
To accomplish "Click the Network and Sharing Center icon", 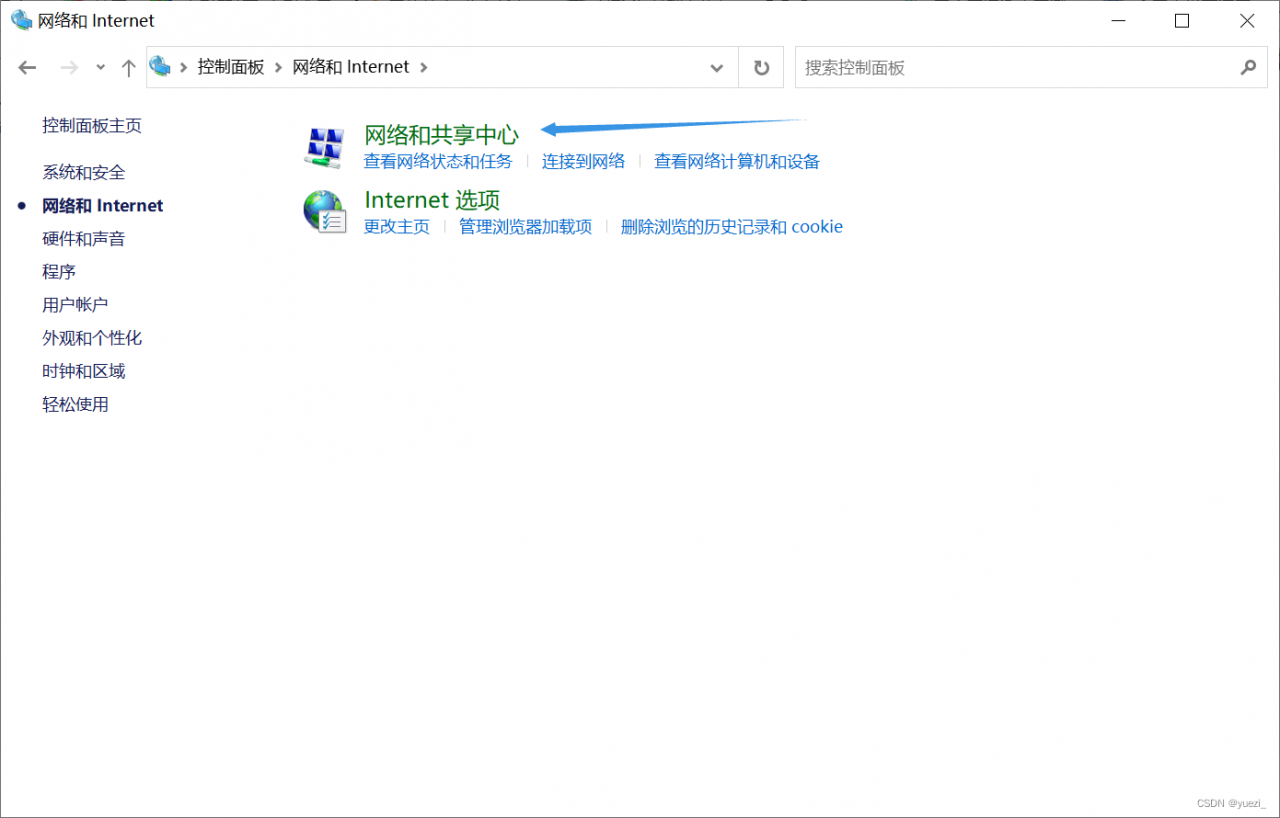I will (x=324, y=147).
